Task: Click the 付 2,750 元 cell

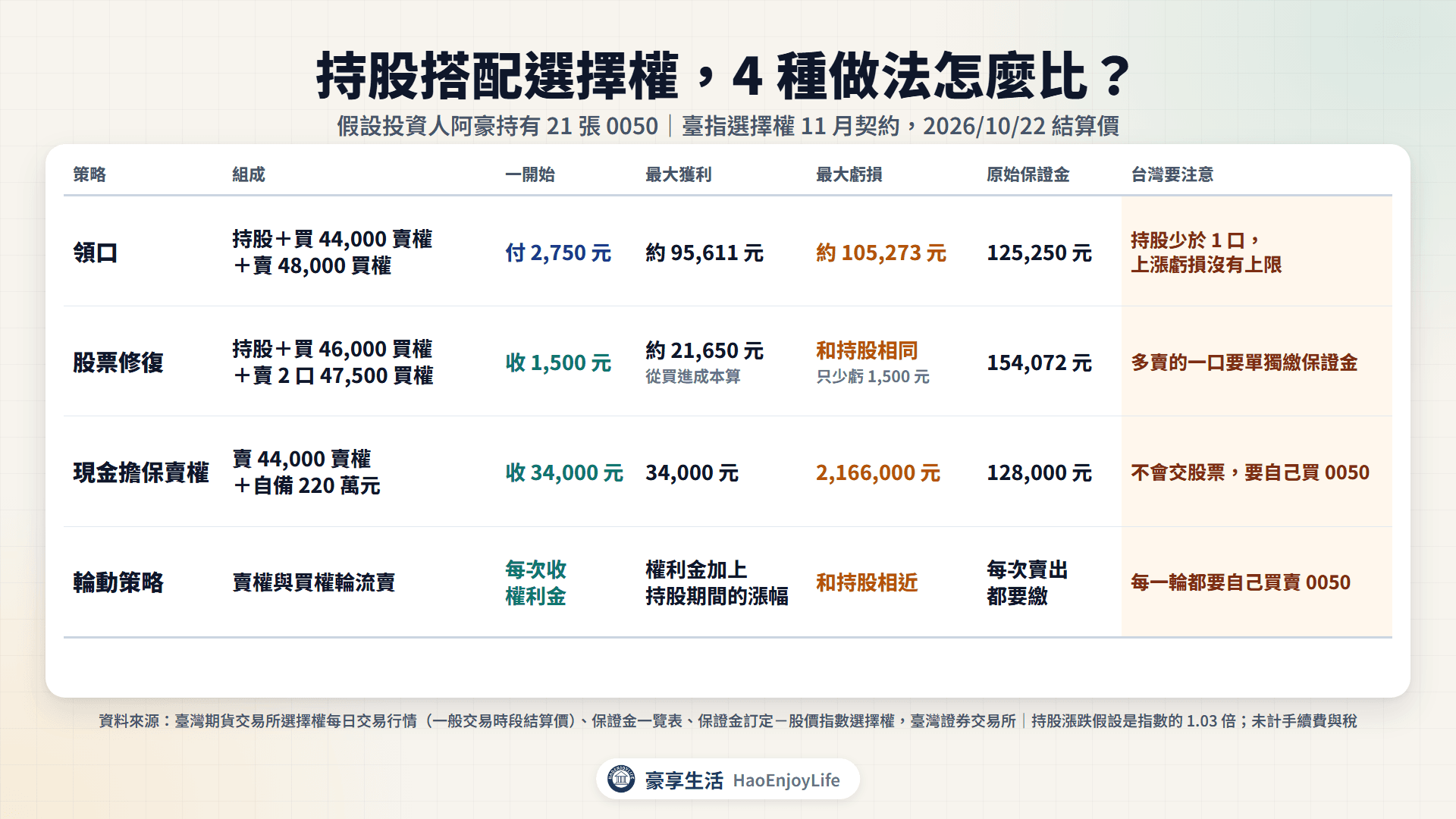Action: 558,253
